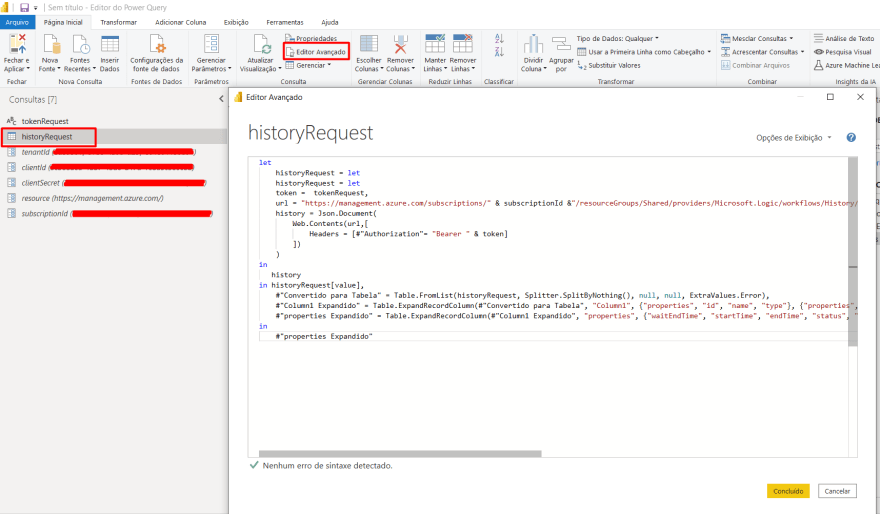Open the Adicionar Coluna tab

click(180, 21)
